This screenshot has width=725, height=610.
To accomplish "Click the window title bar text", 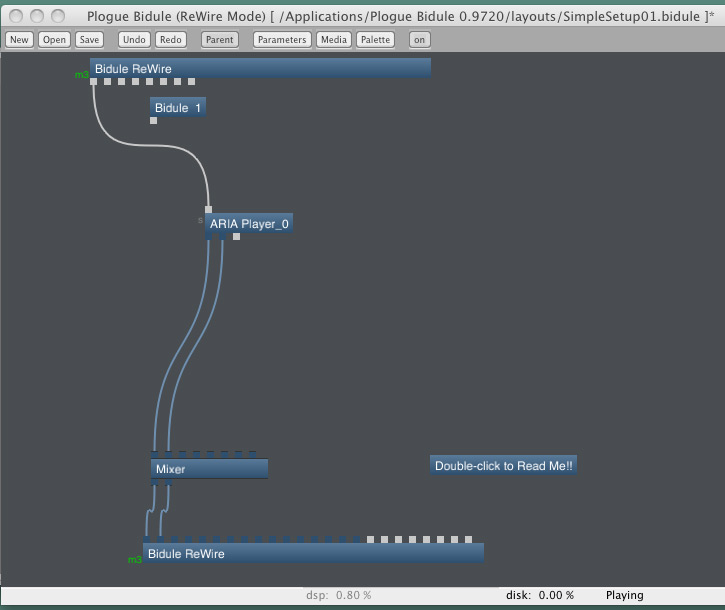I will click(400, 16).
